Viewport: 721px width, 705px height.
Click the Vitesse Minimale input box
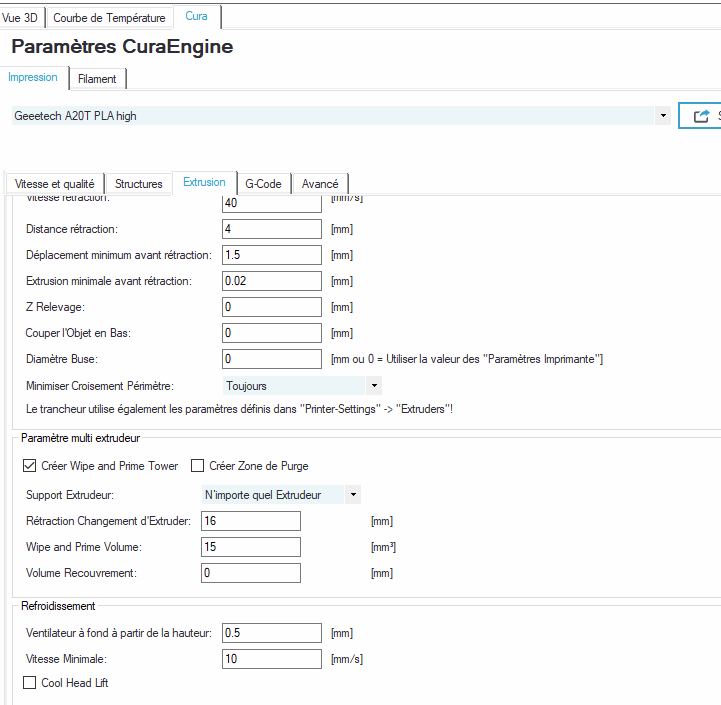271,659
